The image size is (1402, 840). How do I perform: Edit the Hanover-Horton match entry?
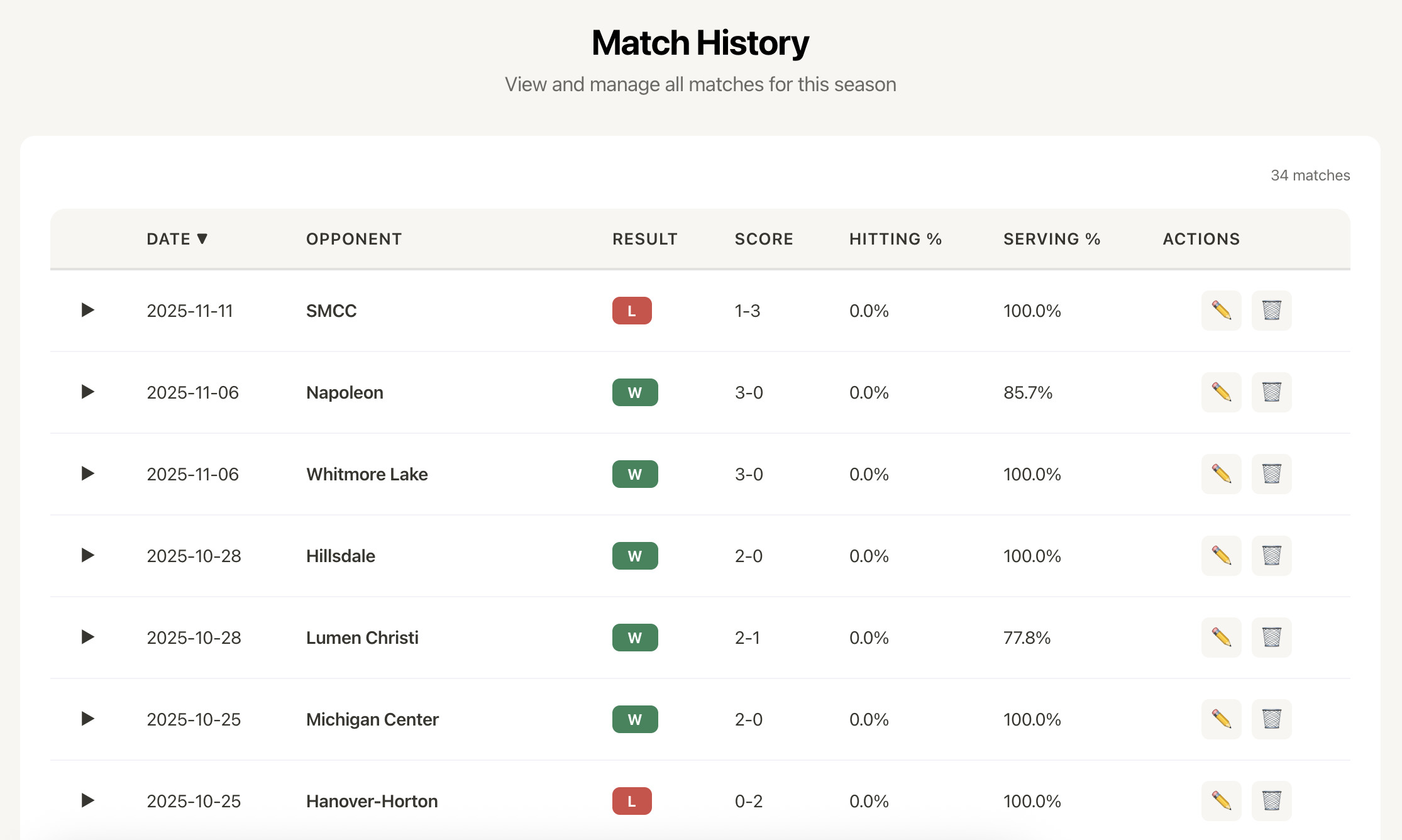[1220, 800]
